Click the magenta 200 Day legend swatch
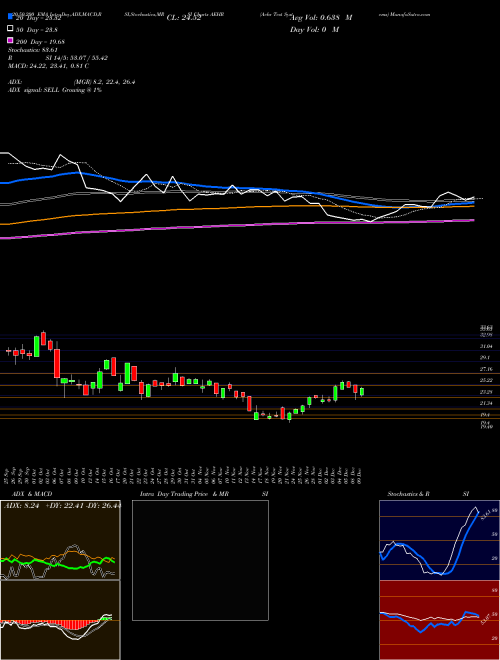This screenshot has height=660, width=500. pos(11,40)
